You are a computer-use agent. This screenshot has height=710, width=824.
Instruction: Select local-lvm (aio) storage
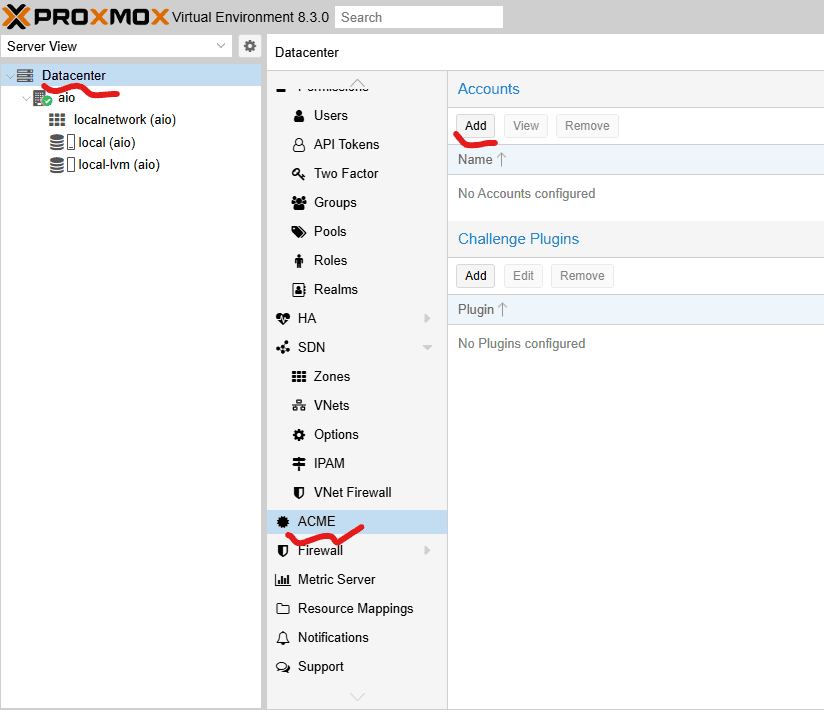[119, 164]
